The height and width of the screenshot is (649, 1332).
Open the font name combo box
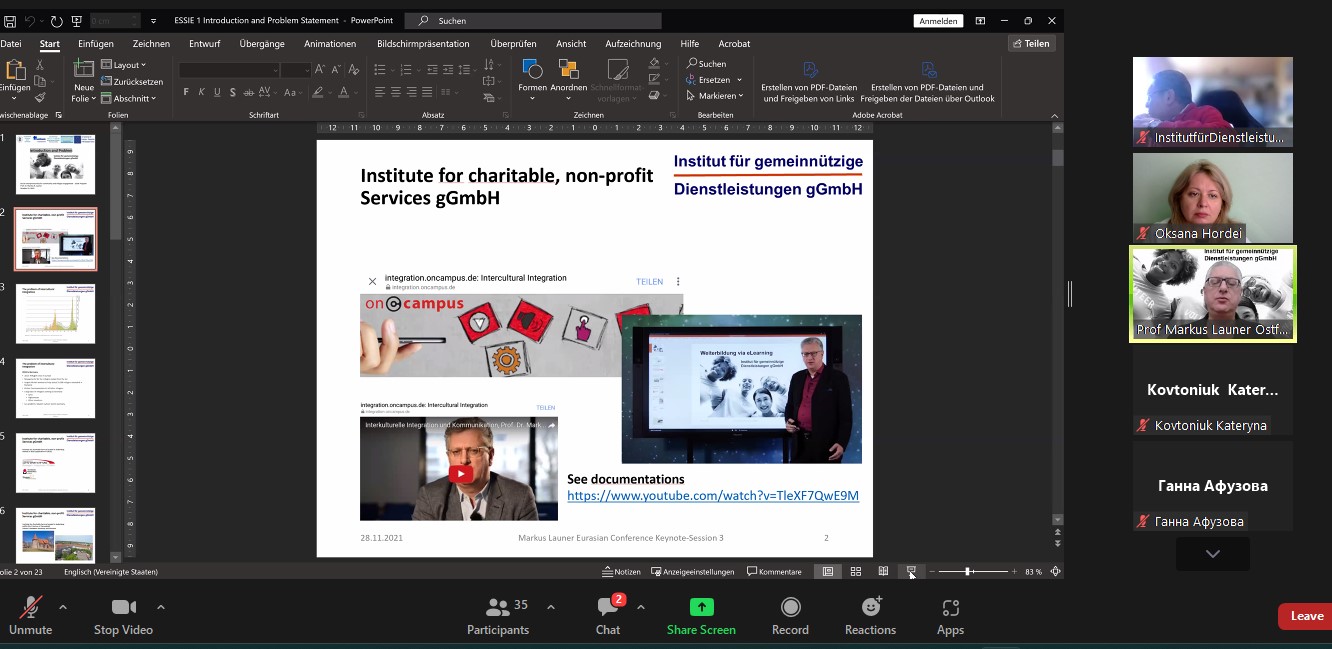(x=229, y=69)
